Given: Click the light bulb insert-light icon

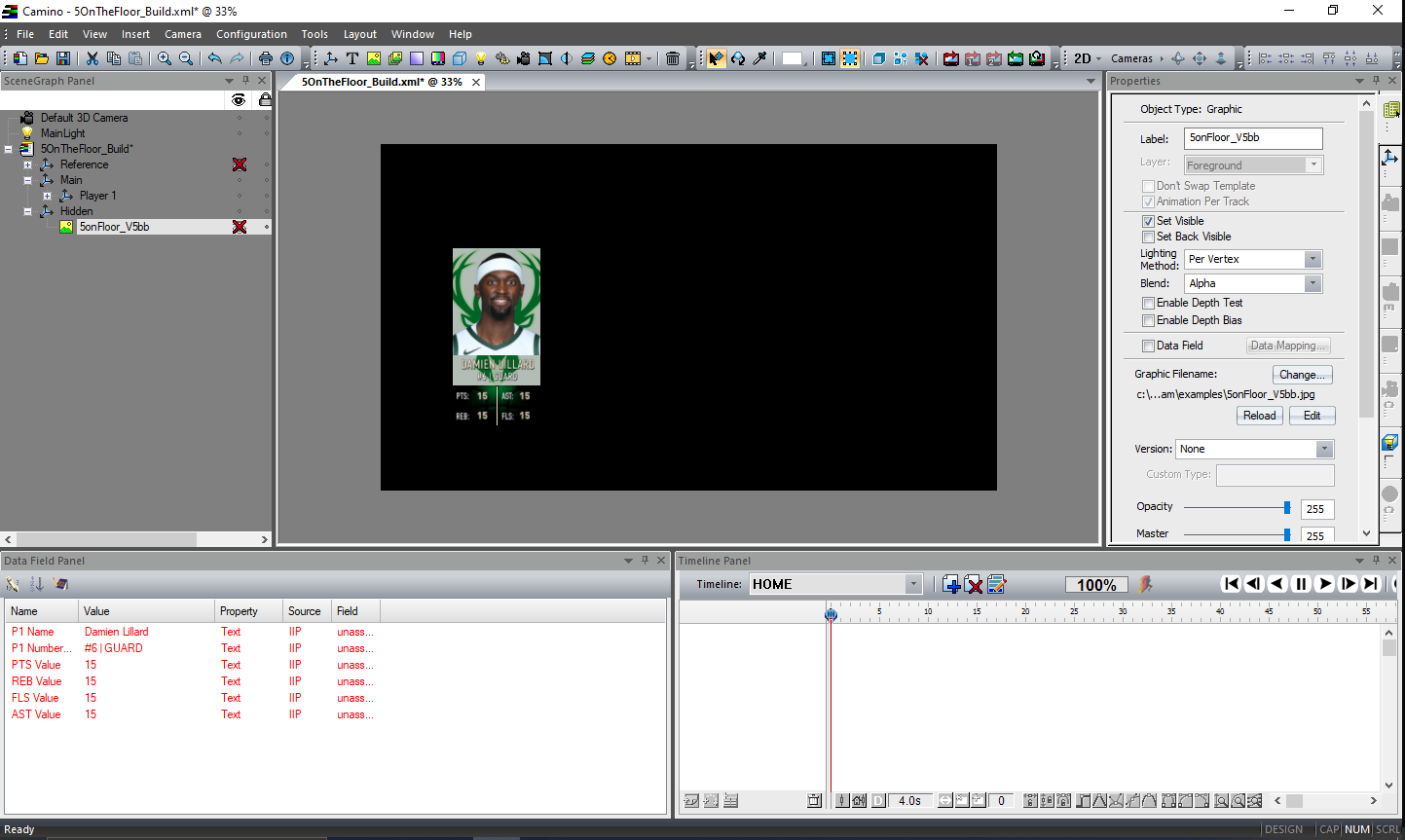Looking at the screenshot, I should coord(481,58).
